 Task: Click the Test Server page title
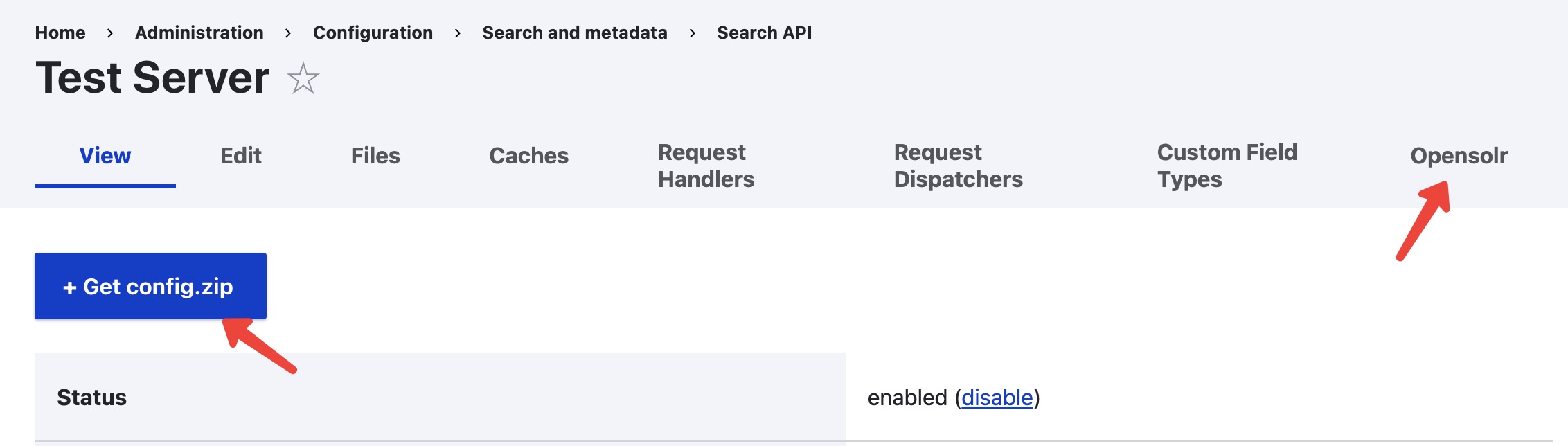pyautogui.click(x=152, y=78)
